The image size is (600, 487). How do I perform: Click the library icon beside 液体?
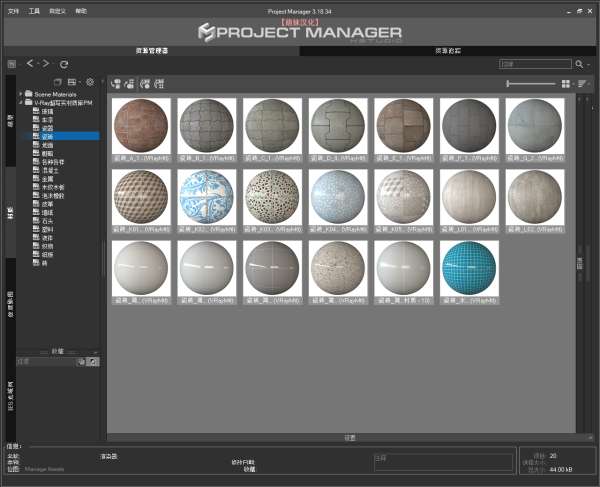coord(36,238)
